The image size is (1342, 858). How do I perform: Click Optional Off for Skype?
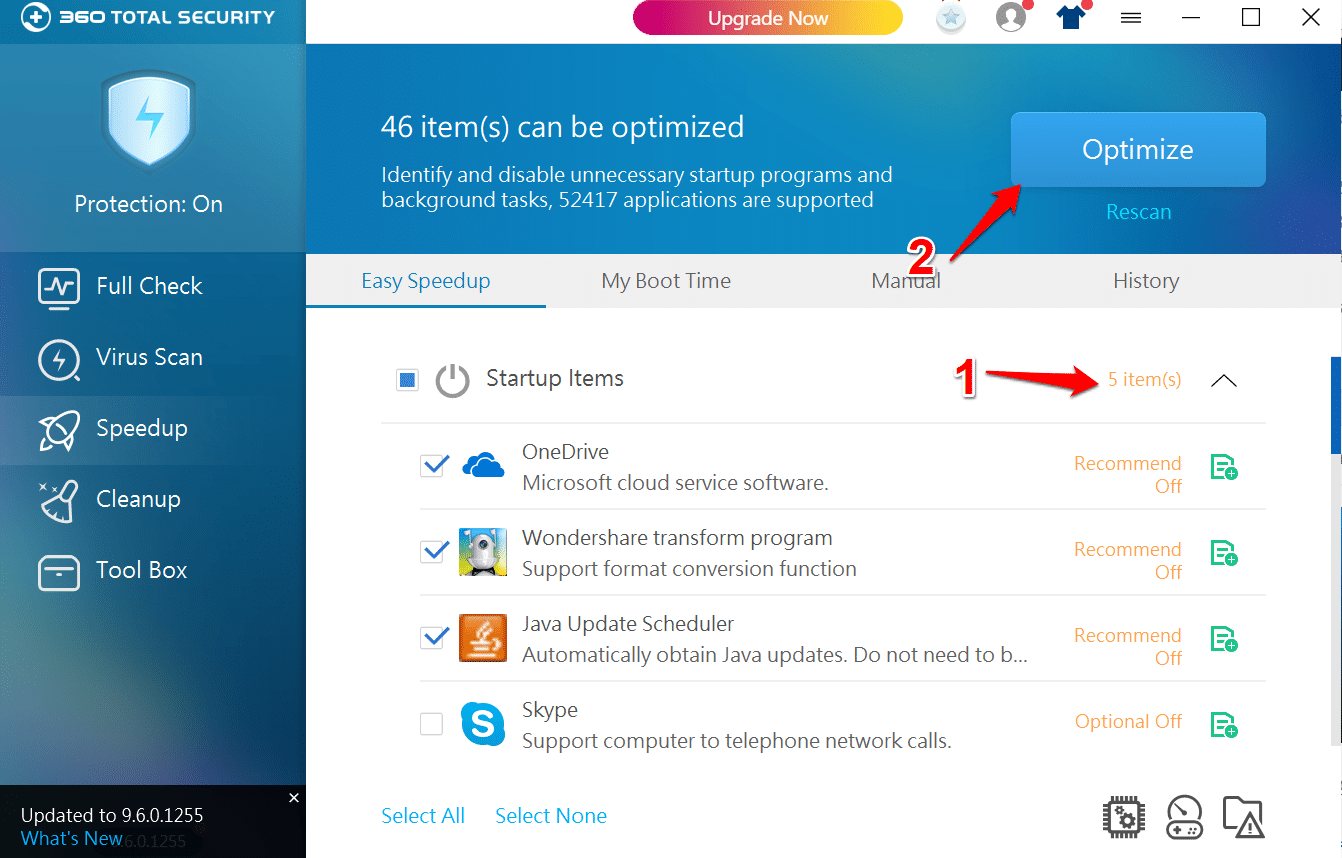tap(1129, 722)
